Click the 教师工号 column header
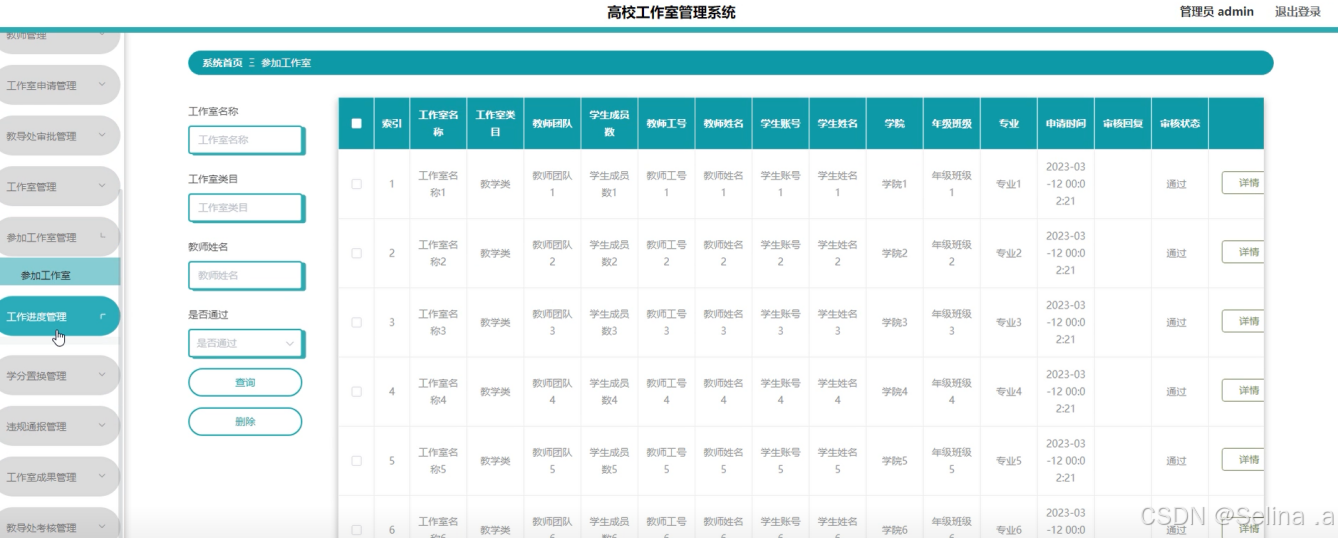This screenshot has height=538, width=1338. (666, 124)
